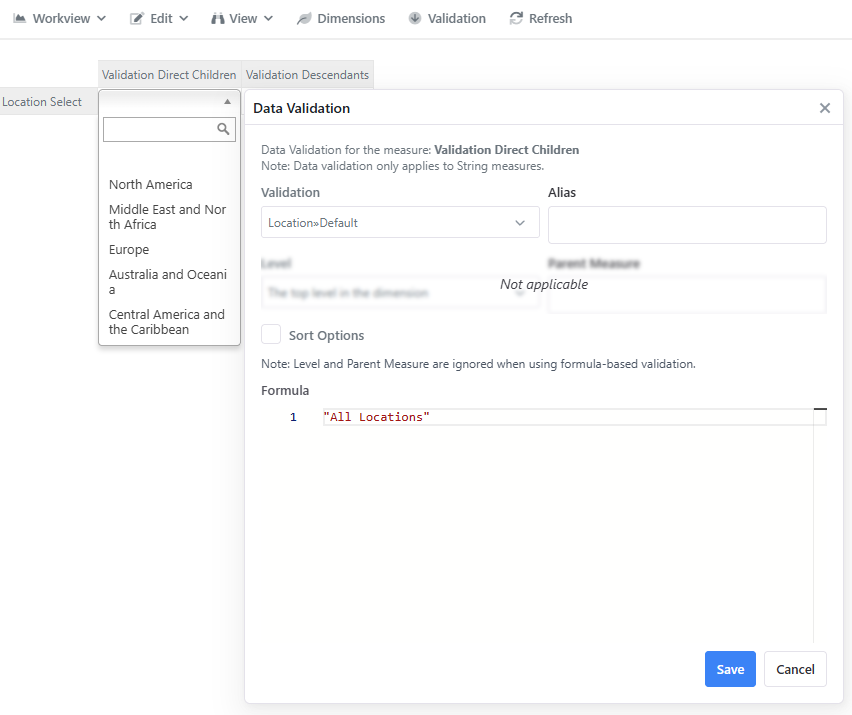852x715 pixels.
Task: Choose North America from the list
Action: 170,184
